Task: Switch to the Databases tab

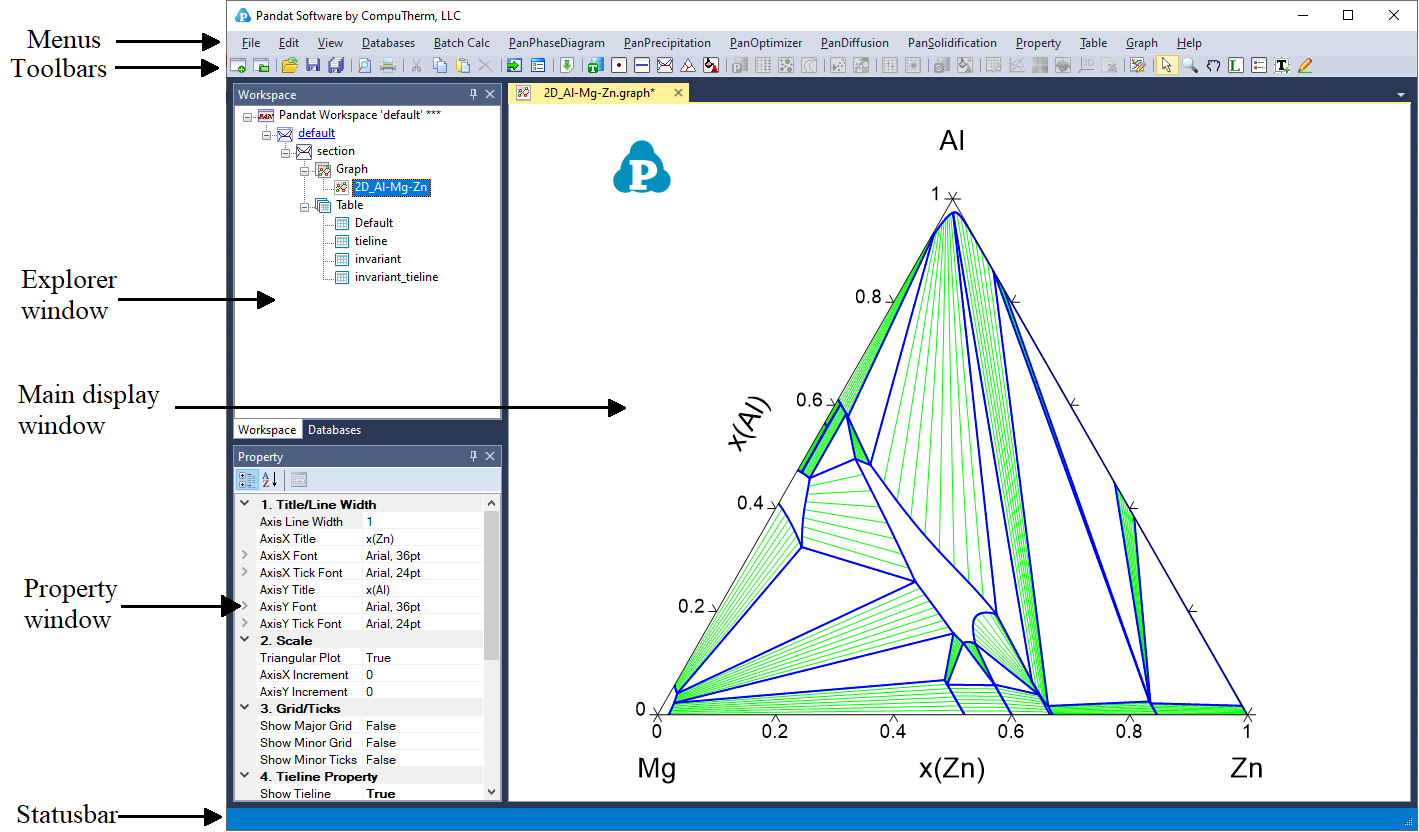Action: pos(334,430)
